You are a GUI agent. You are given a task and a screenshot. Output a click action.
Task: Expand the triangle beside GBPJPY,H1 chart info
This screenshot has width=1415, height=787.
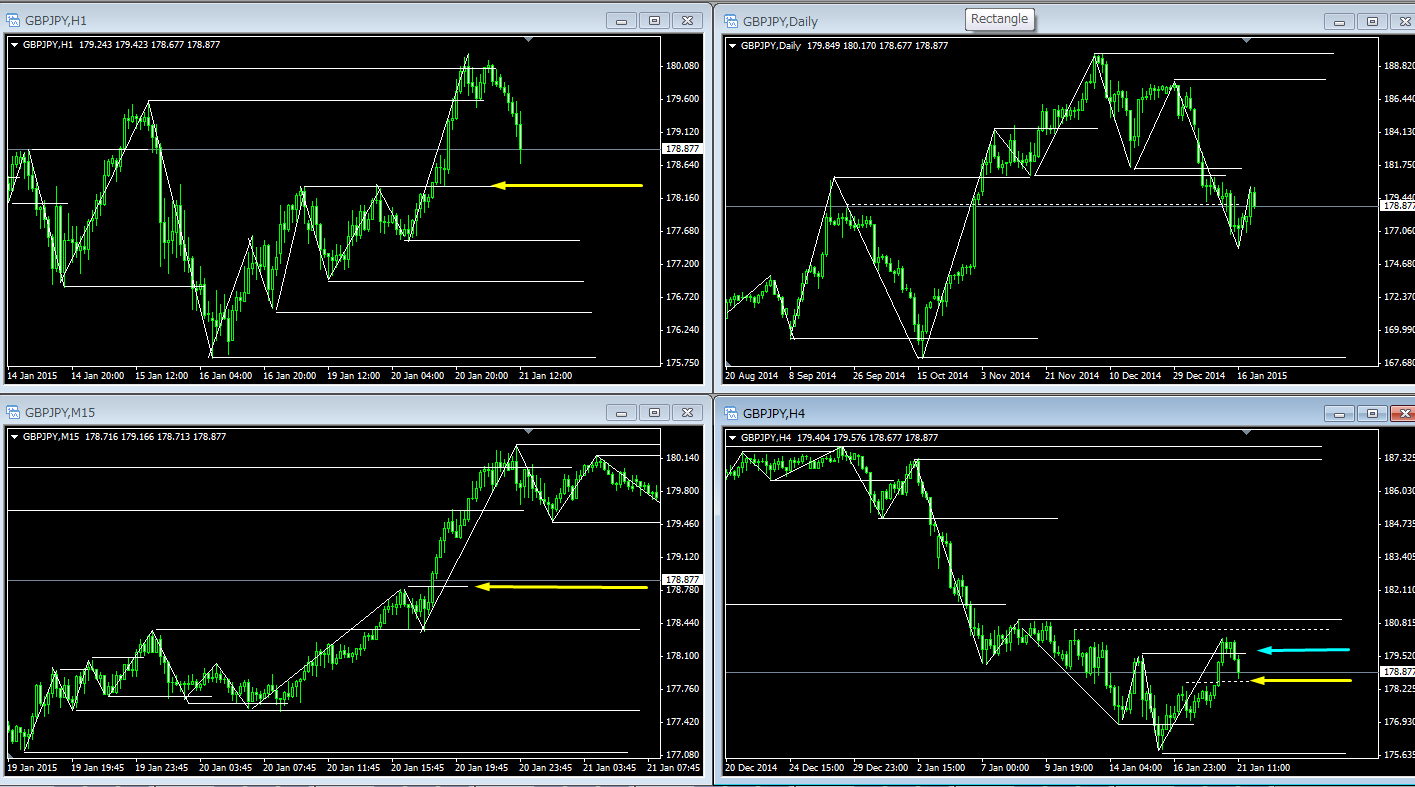coord(14,45)
